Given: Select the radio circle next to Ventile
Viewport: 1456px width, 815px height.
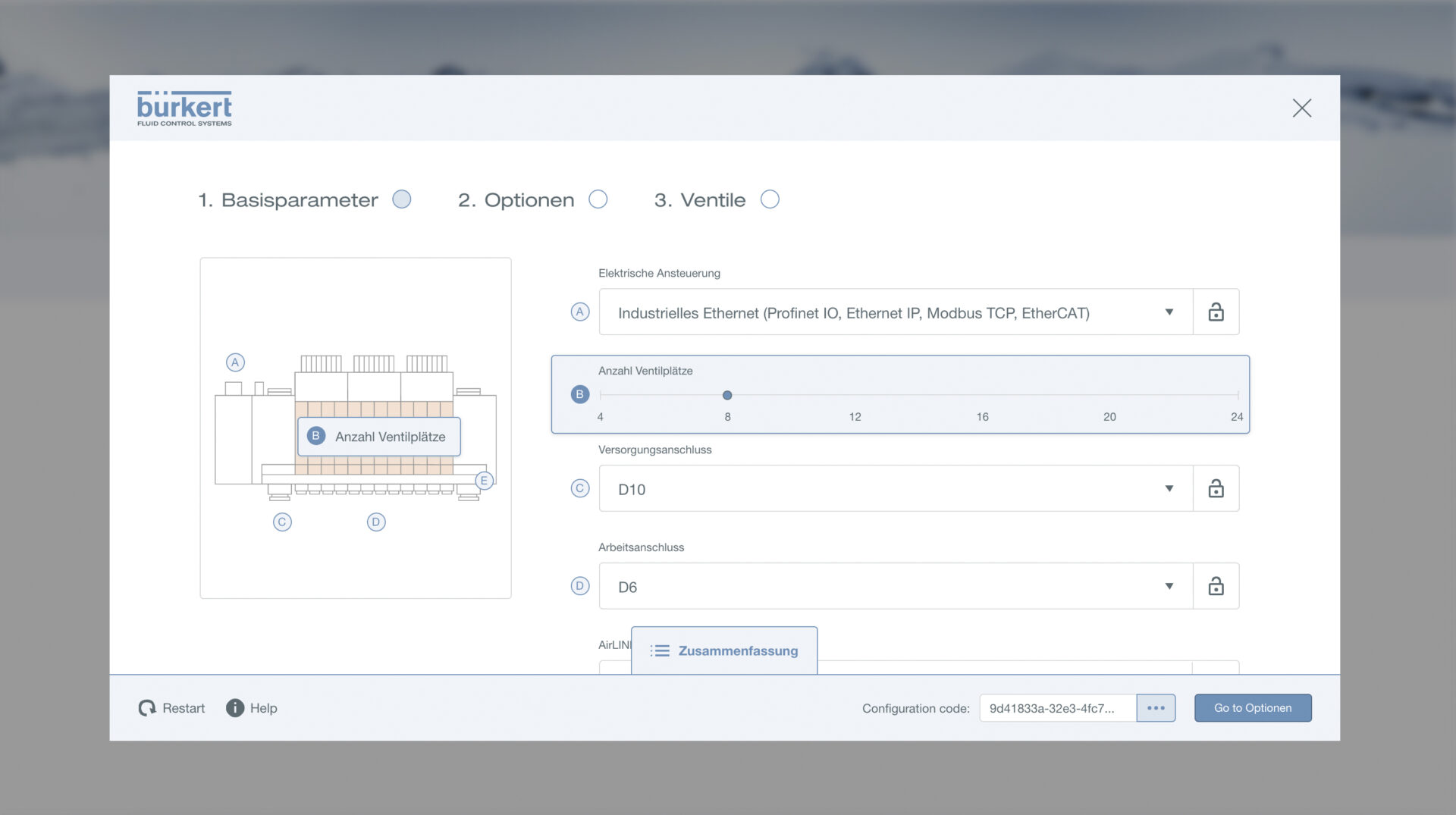Looking at the screenshot, I should (x=770, y=199).
